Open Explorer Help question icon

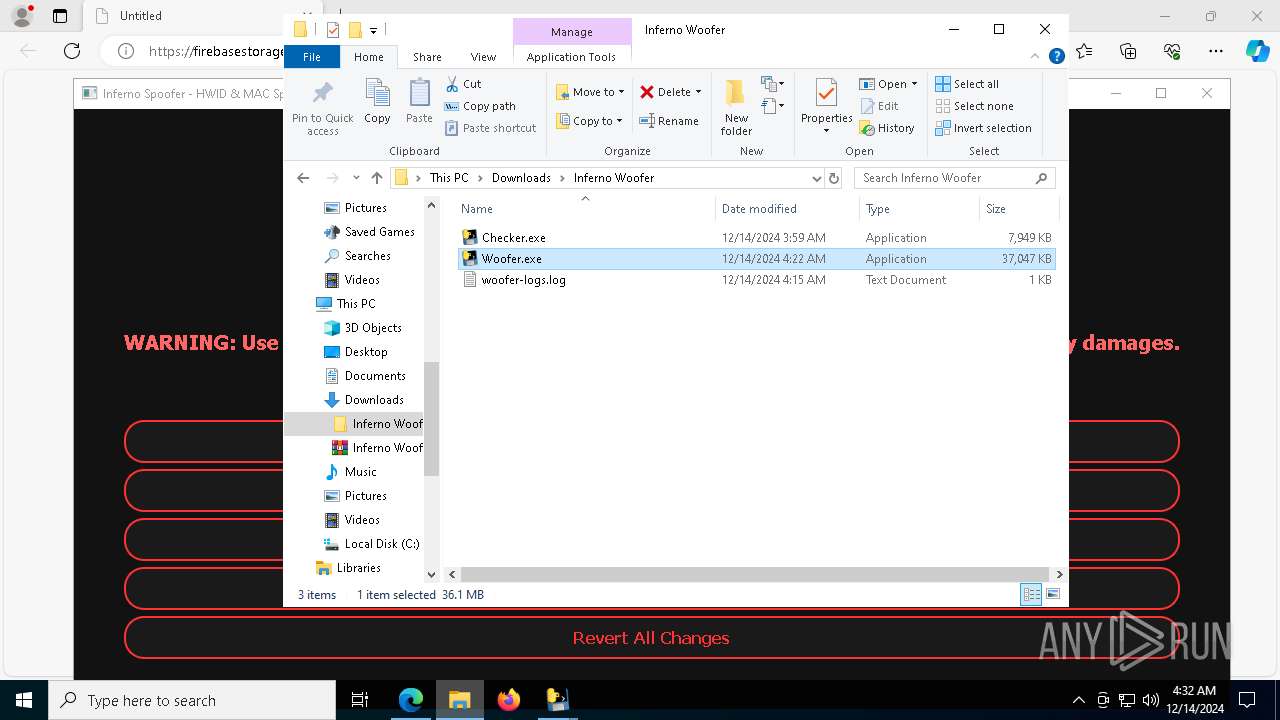(x=1056, y=57)
